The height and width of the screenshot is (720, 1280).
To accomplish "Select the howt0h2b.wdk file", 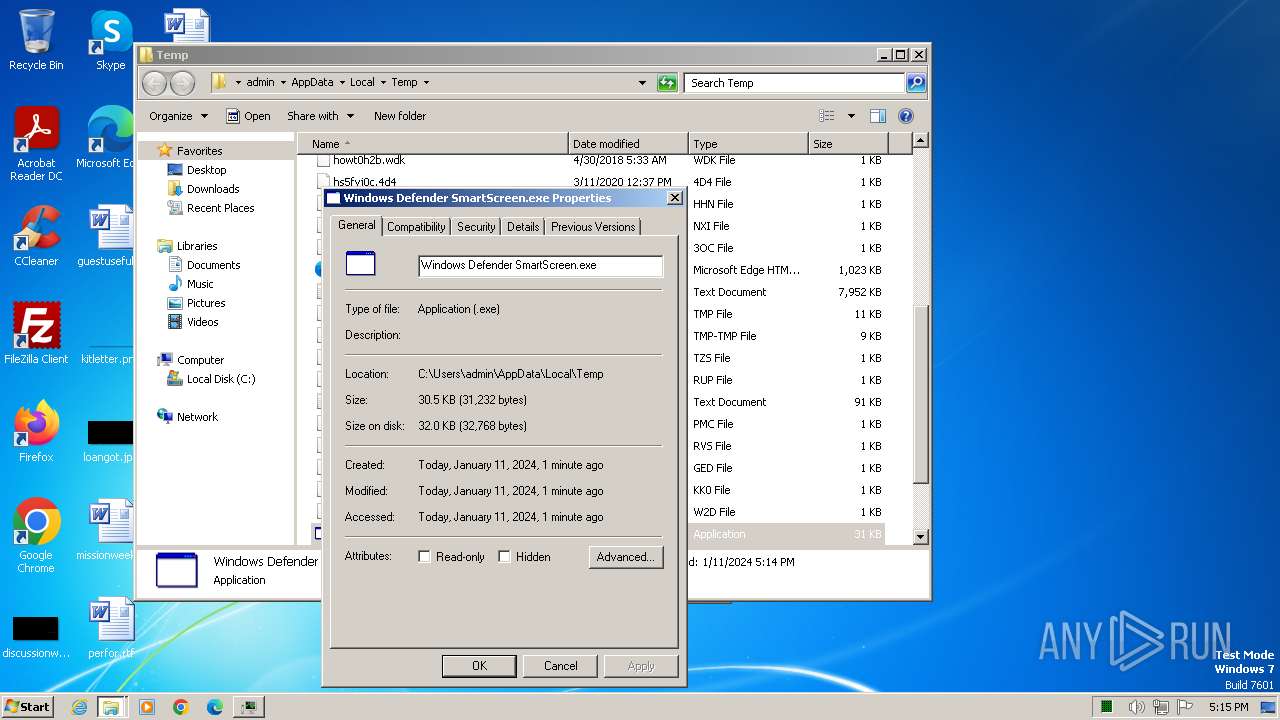I will pyautogui.click(x=369, y=160).
